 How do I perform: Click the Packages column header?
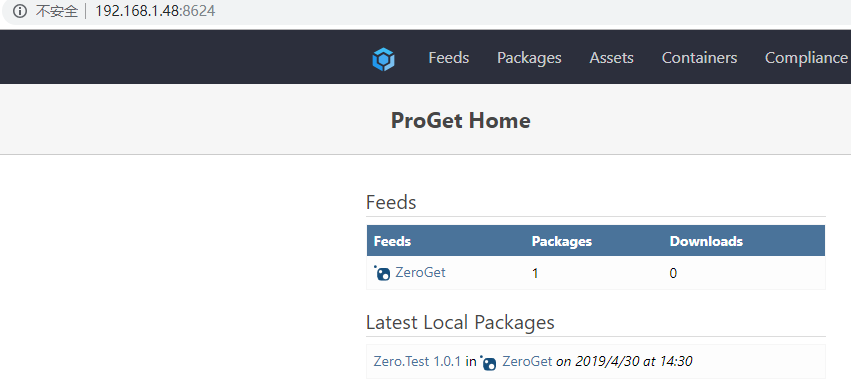tap(562, 241)
